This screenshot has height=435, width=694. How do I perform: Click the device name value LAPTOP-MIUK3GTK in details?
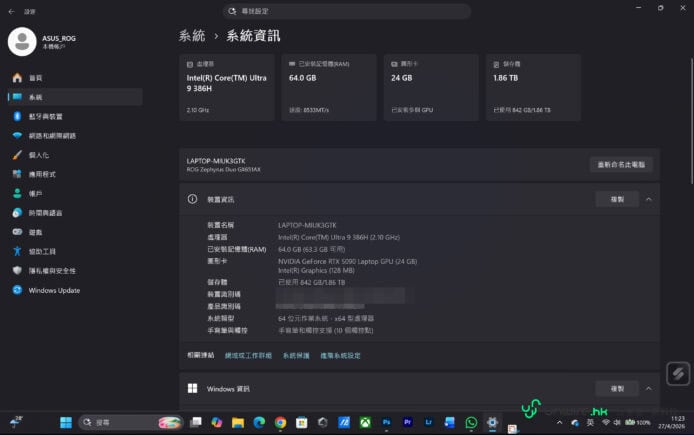(307, 225)
